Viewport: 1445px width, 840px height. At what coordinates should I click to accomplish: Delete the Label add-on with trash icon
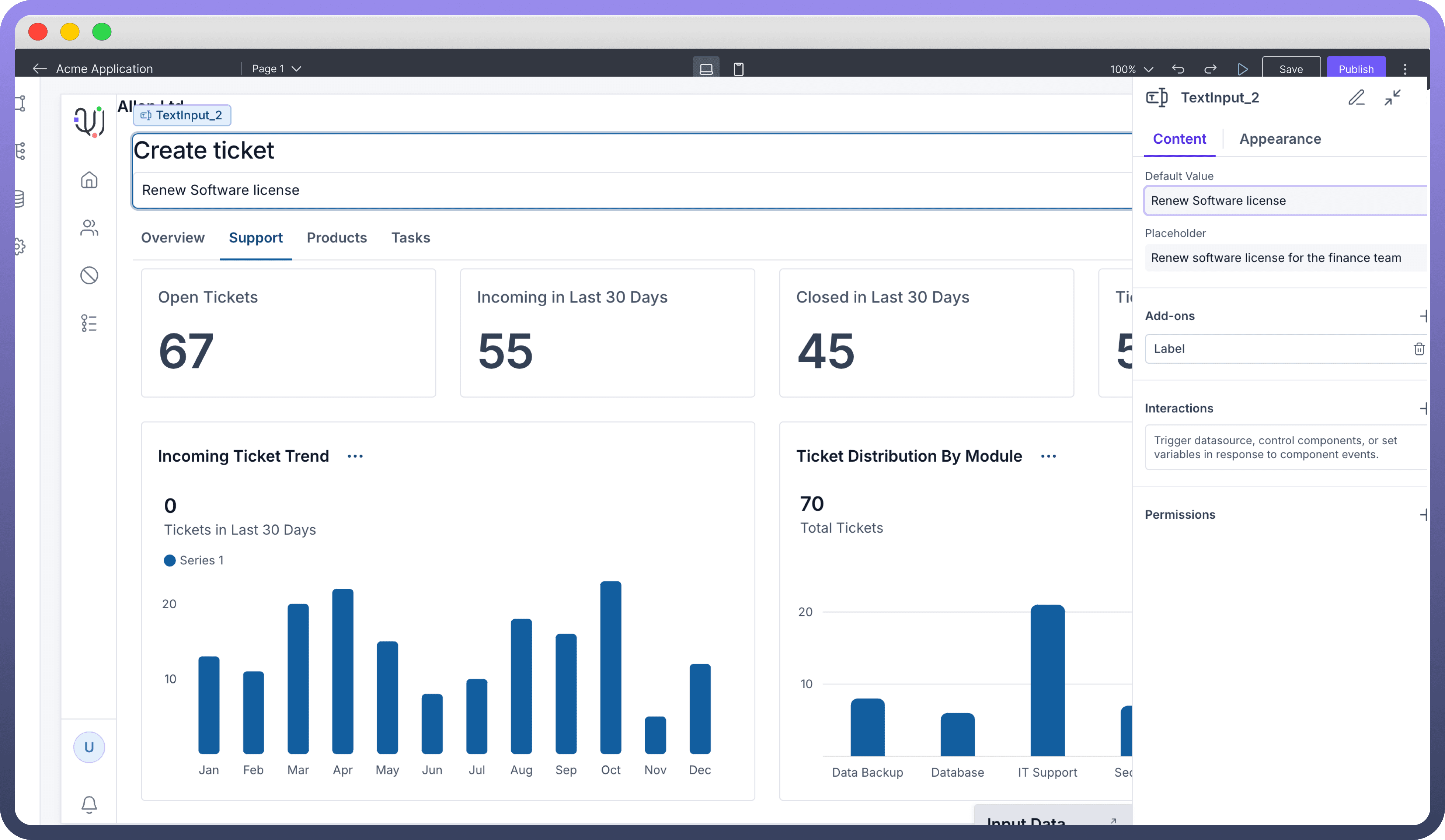(x=1418, y=349)
